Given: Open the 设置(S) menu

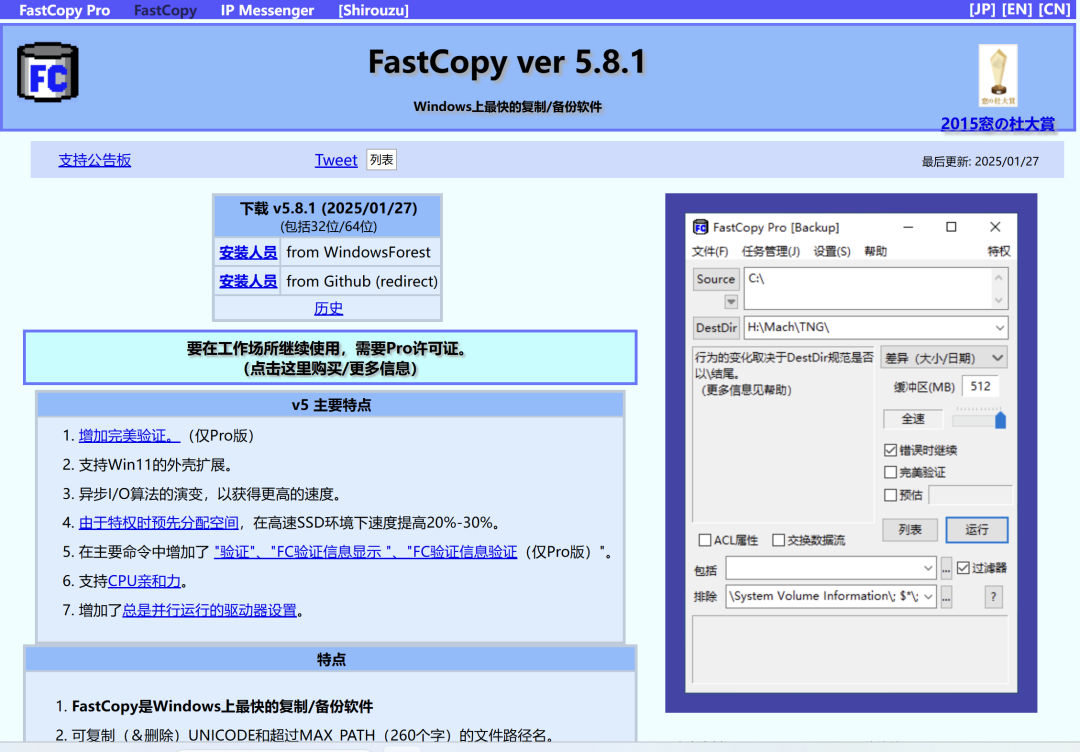Looking at the screenshot, I should click(x=831, y=251).
